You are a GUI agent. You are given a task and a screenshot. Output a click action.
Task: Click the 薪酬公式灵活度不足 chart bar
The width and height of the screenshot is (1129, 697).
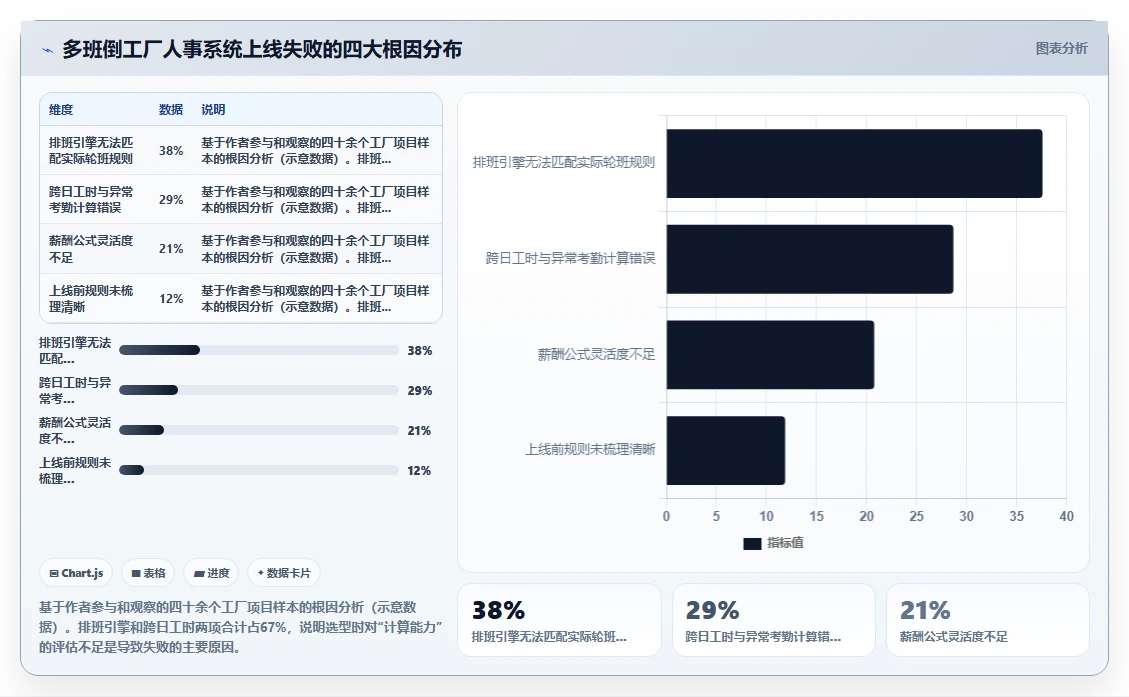(770, 355)
